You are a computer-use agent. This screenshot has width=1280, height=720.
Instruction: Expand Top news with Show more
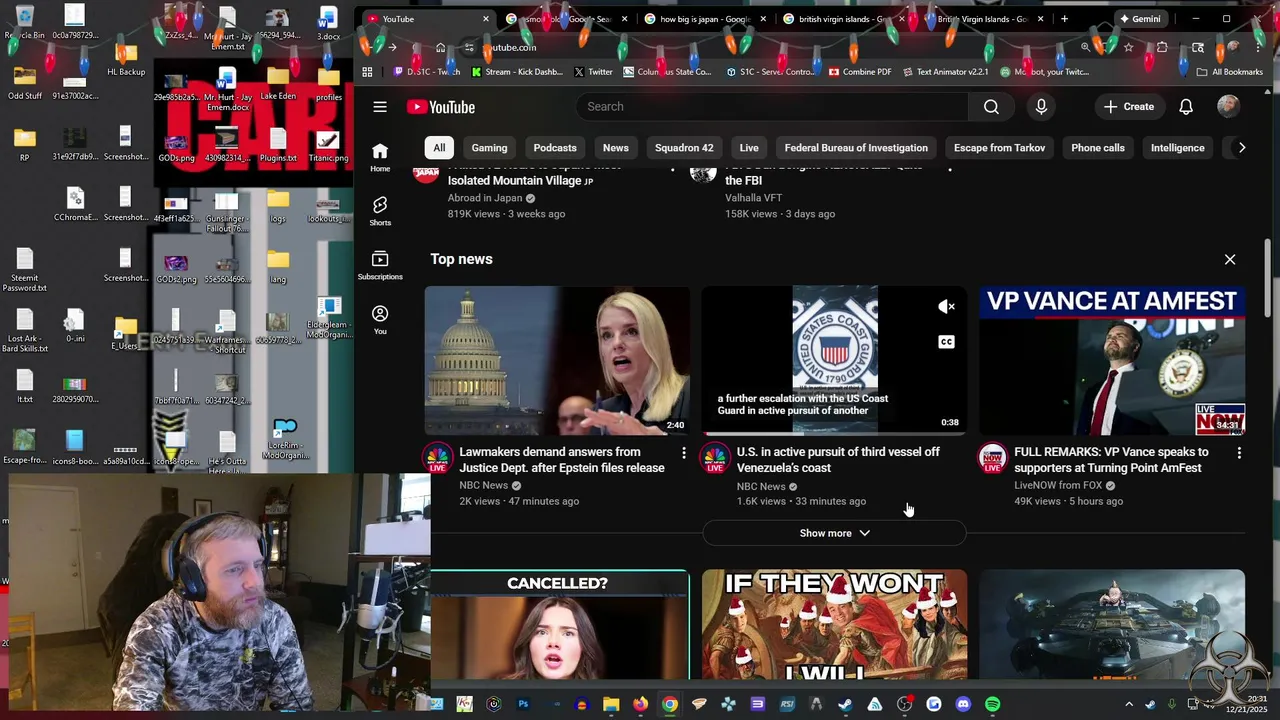834,533
